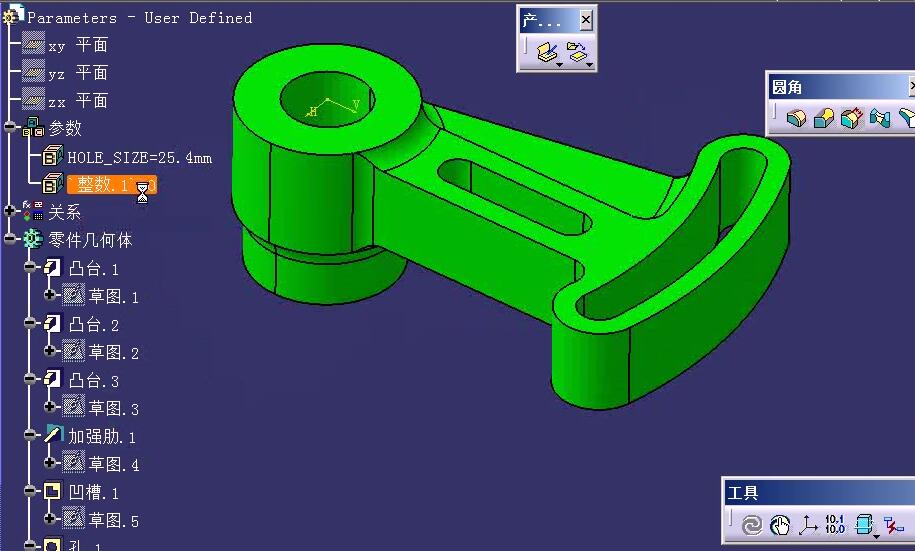
Task: Select the yz 平面 tree label
Action: pos(78,73)
